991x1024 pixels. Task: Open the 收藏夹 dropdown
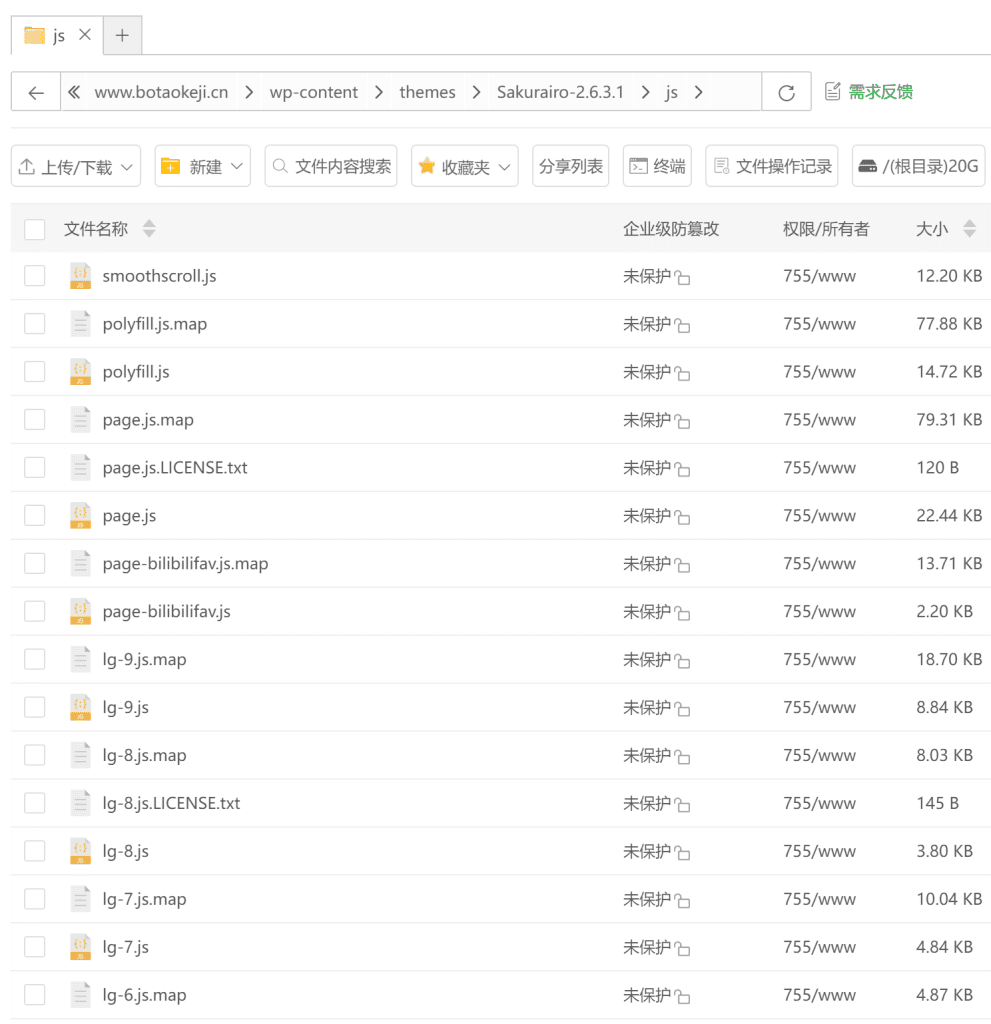tap(464, 167)
